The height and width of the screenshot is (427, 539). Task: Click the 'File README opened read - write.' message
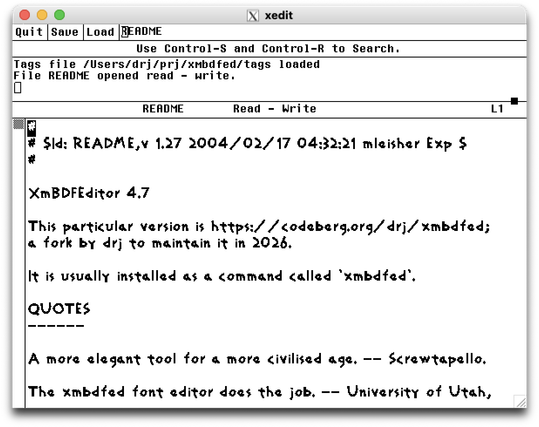coord(124,76)
